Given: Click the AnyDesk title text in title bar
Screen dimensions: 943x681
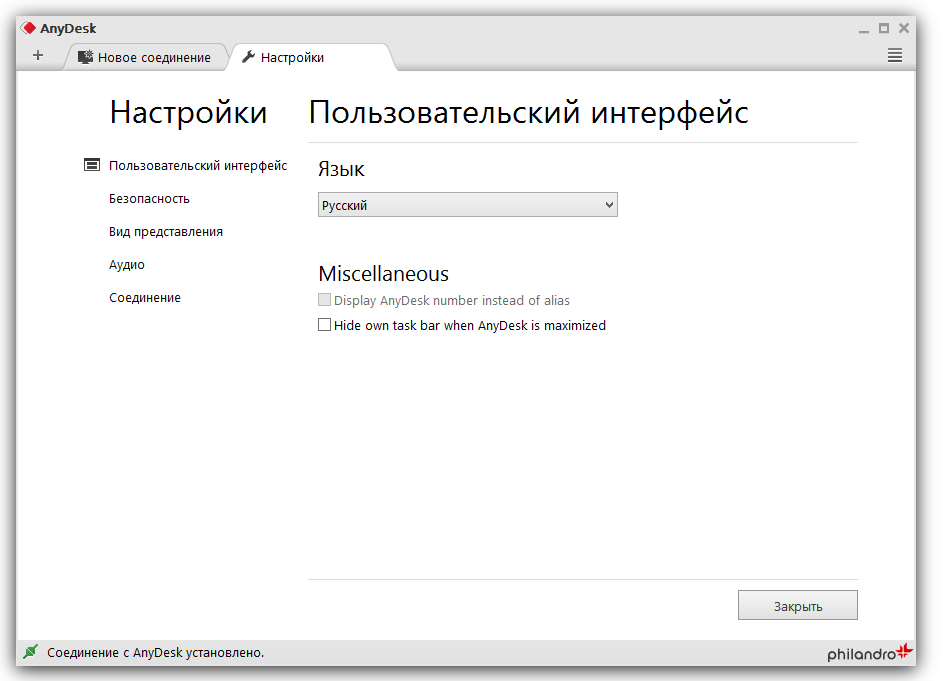Looking at the screenshot, I should pyautogui.click(x=68, y=28).
